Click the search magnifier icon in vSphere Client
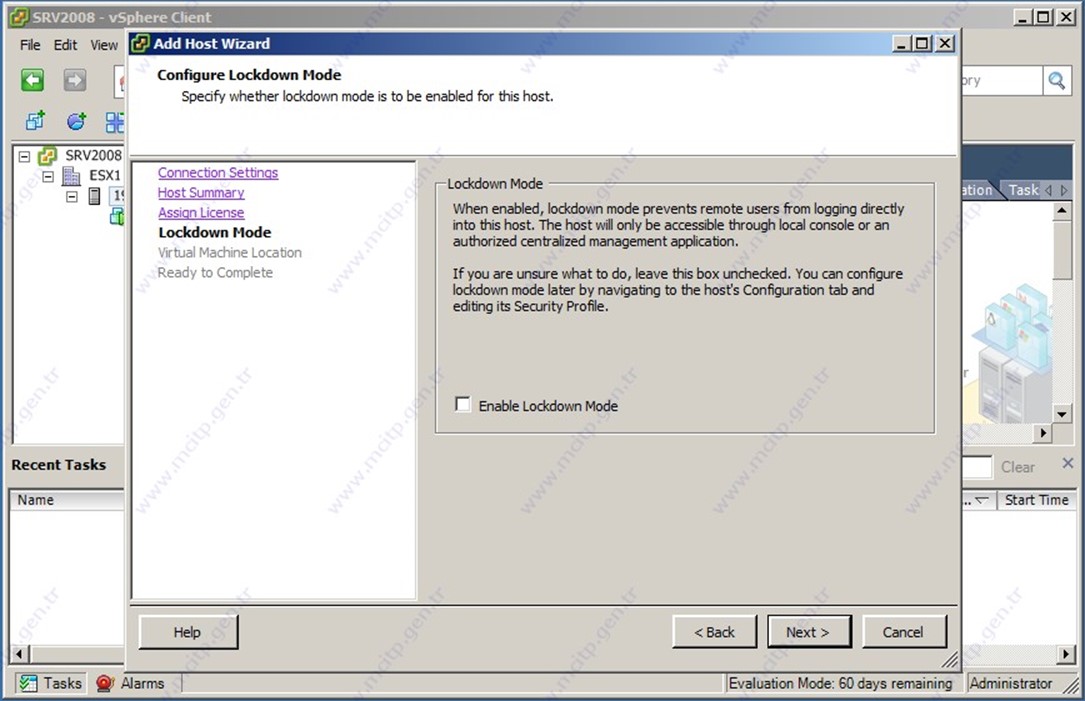Viewport: 1085px width, 701px height. coord(1057,81)
